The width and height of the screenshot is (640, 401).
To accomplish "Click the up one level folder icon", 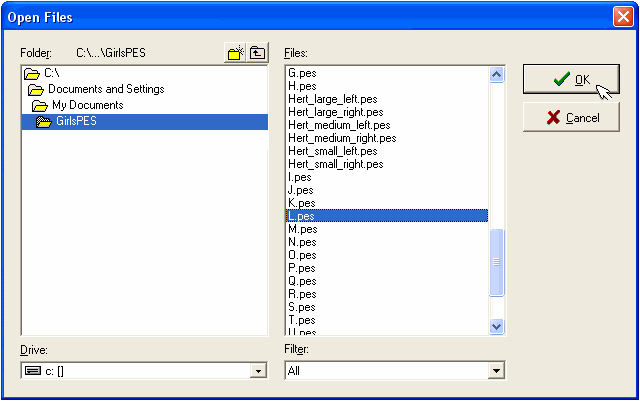I will tap(257, 53).
